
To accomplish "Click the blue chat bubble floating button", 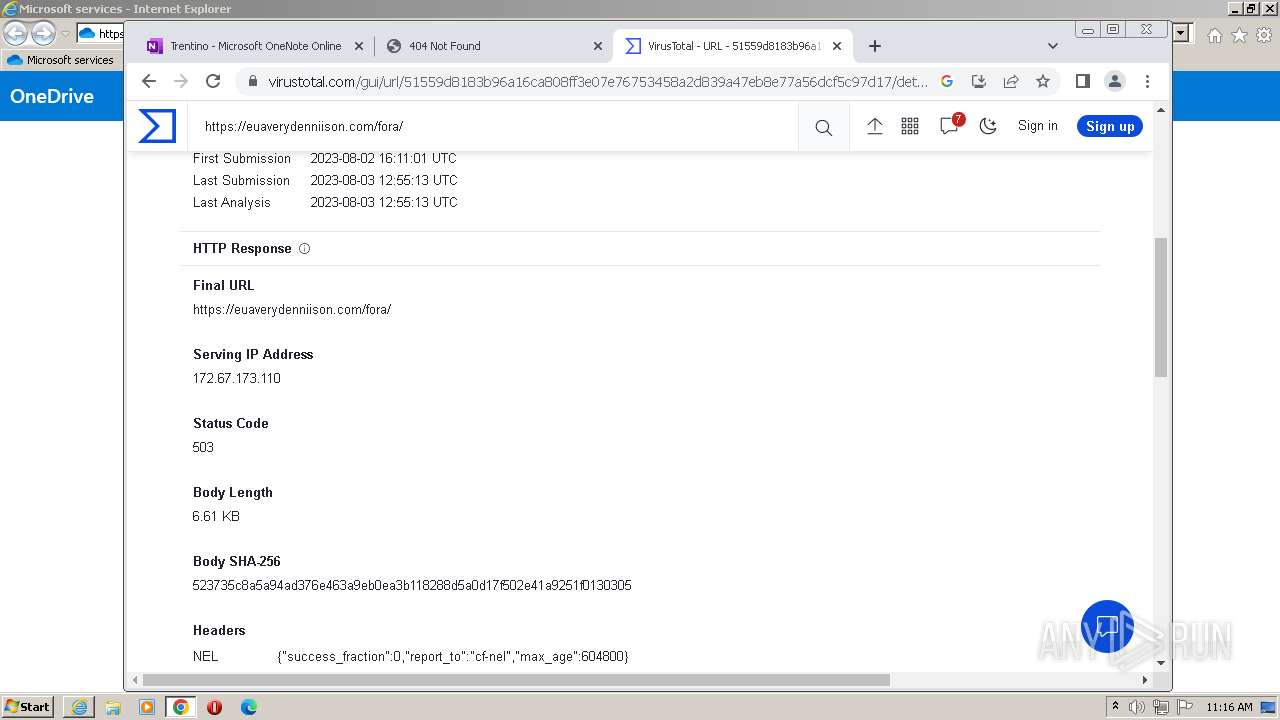I will tap(1107, 627).
